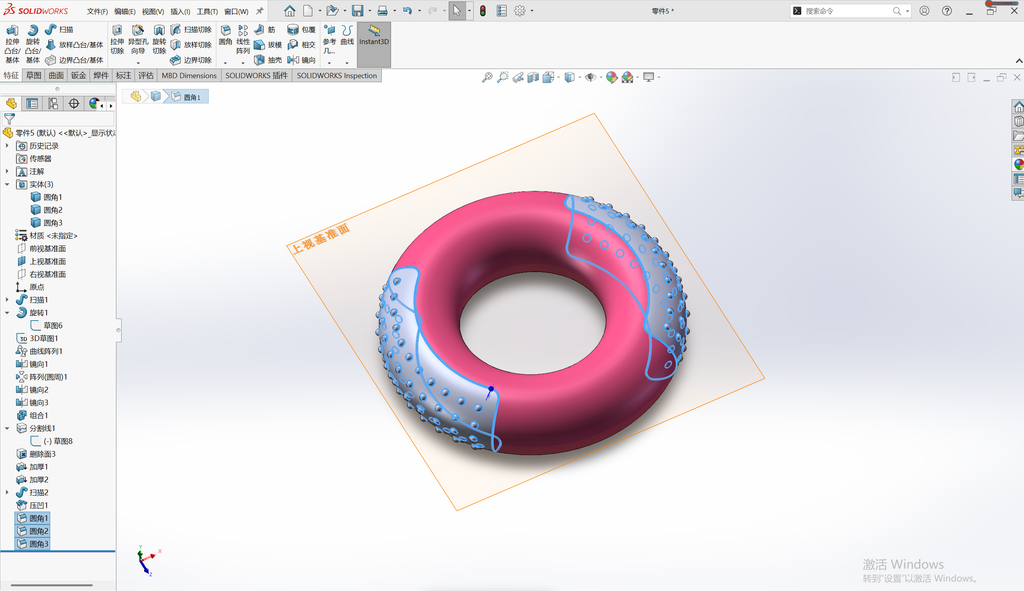
Task: Click the 包覆 wrap tool
Action: [x=301, y=29]
